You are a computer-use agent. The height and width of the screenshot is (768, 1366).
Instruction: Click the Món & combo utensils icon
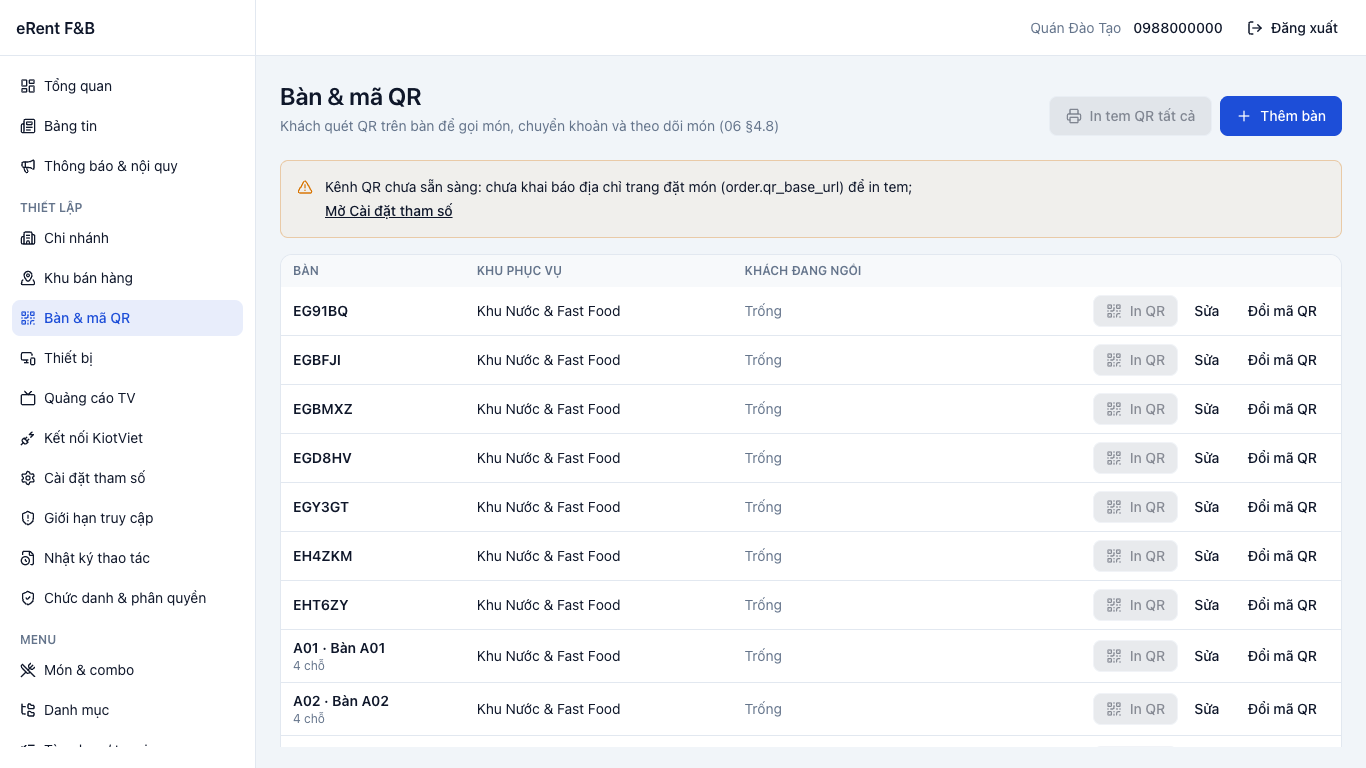(28, 670)
